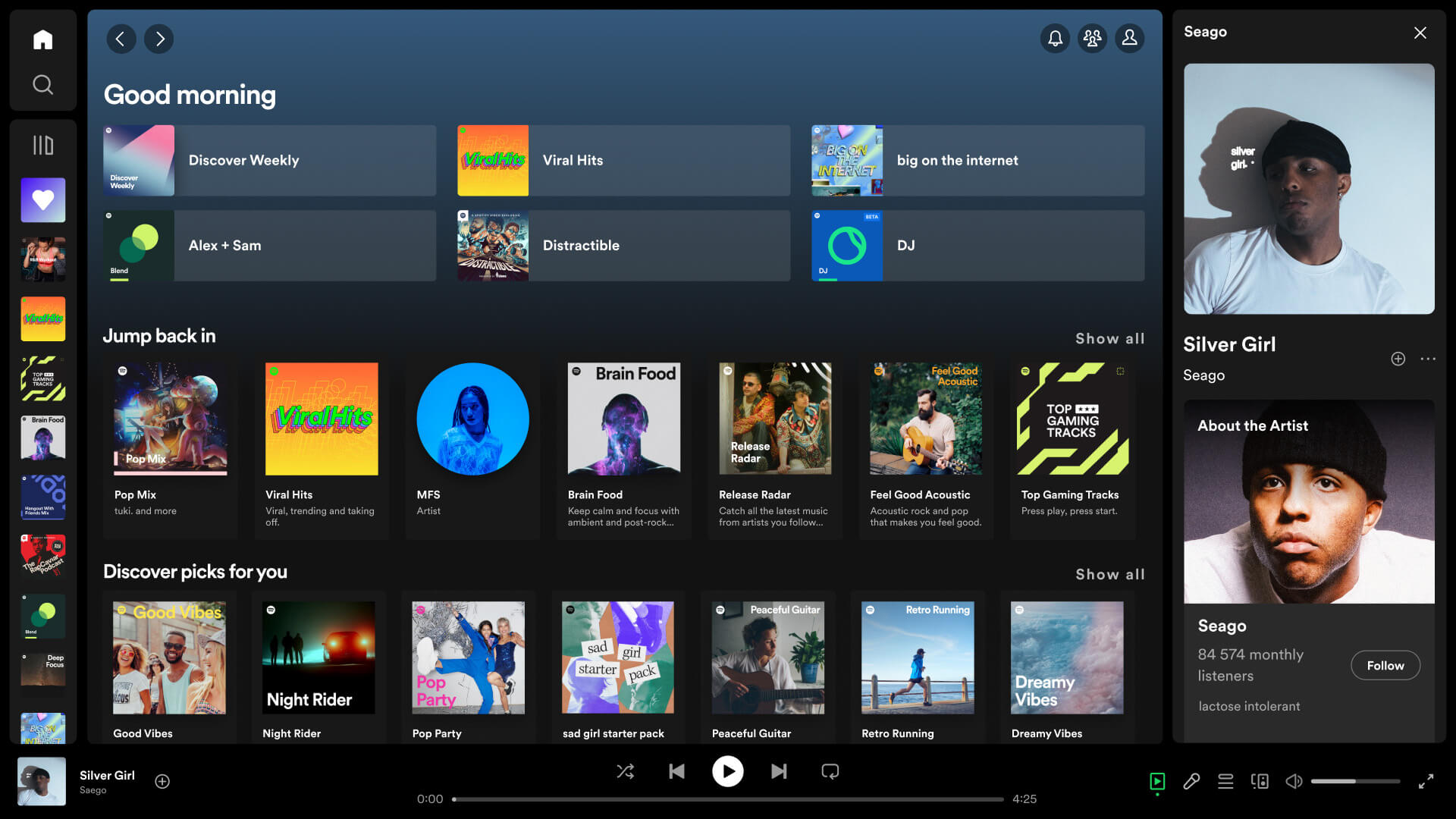
Task: Toggle repeat mode
Action: (x=830, y=771)
